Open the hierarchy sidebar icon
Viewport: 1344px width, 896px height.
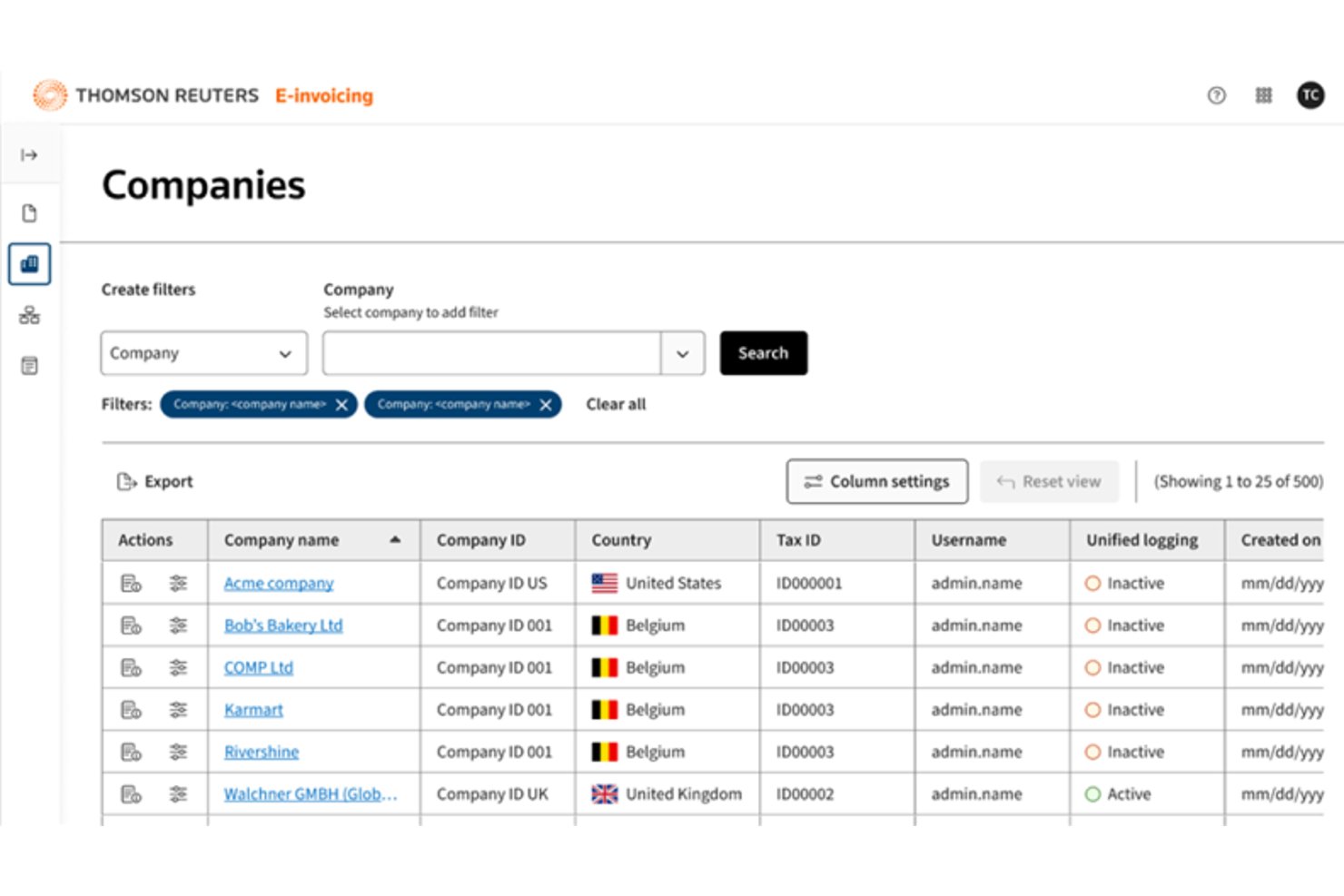29,315
